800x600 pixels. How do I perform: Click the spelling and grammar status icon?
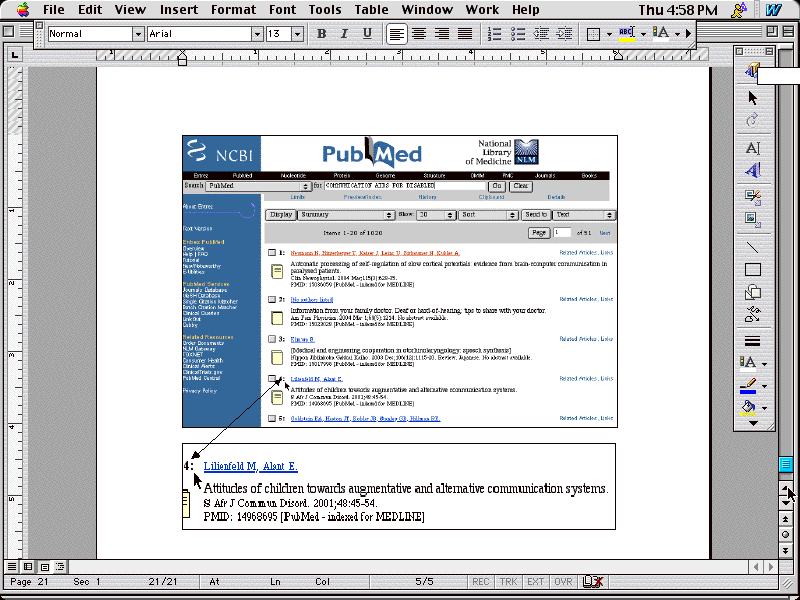pos(593,581)
